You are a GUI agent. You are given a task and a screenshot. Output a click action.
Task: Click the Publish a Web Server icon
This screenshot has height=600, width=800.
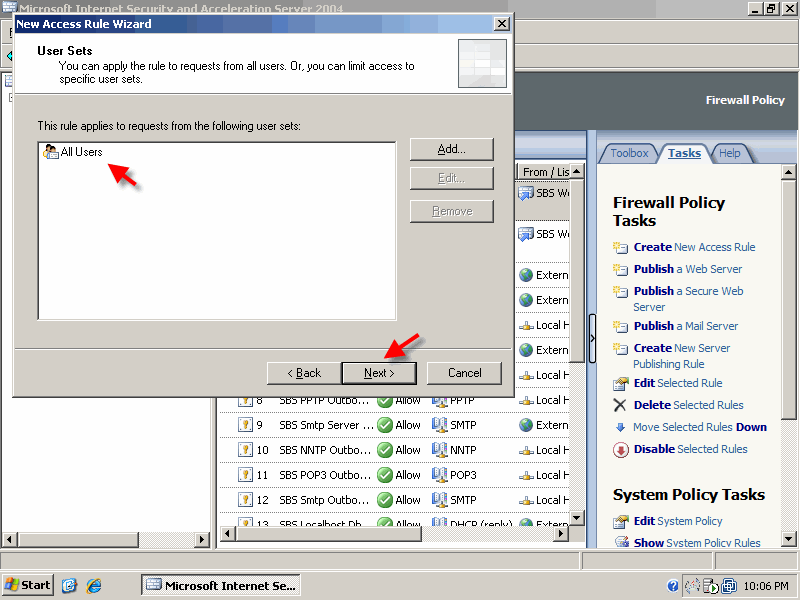point(620,269)
